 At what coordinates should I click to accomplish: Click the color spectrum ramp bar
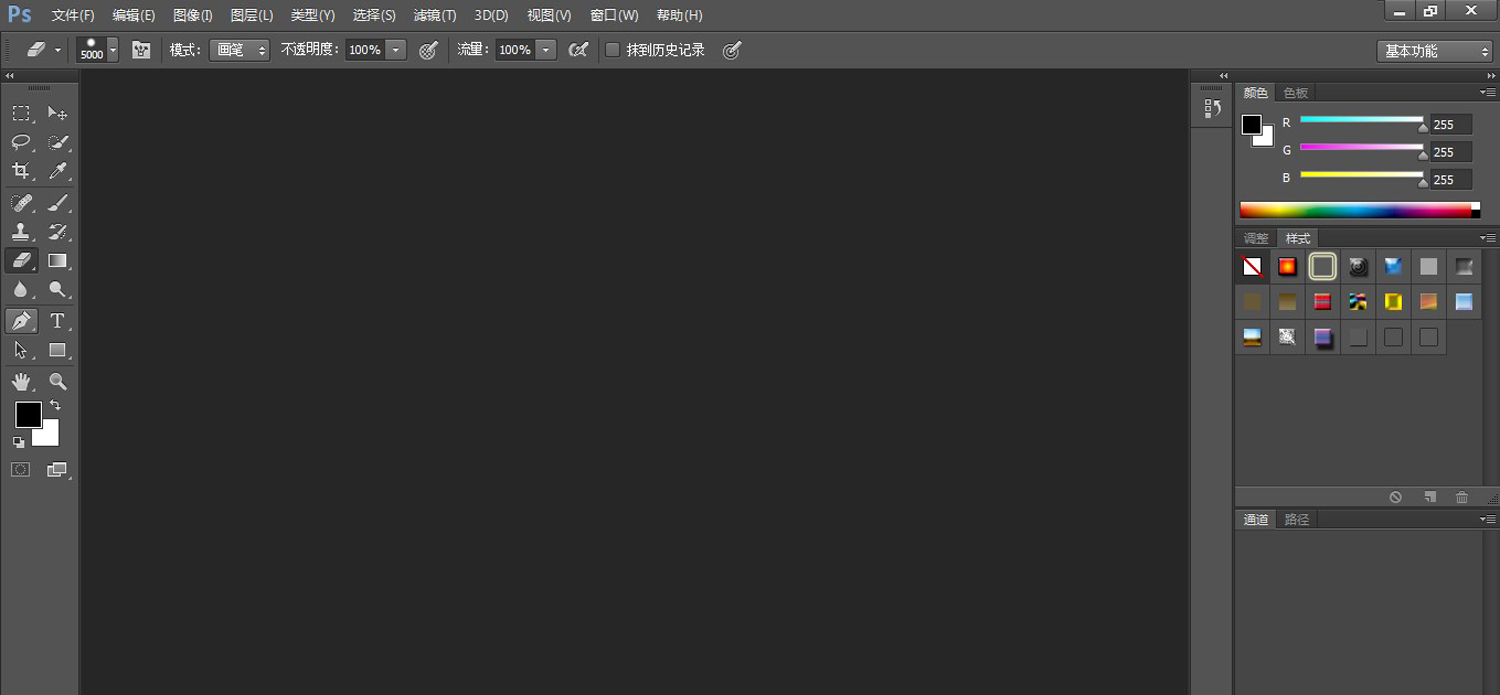tap(1360, 210)
